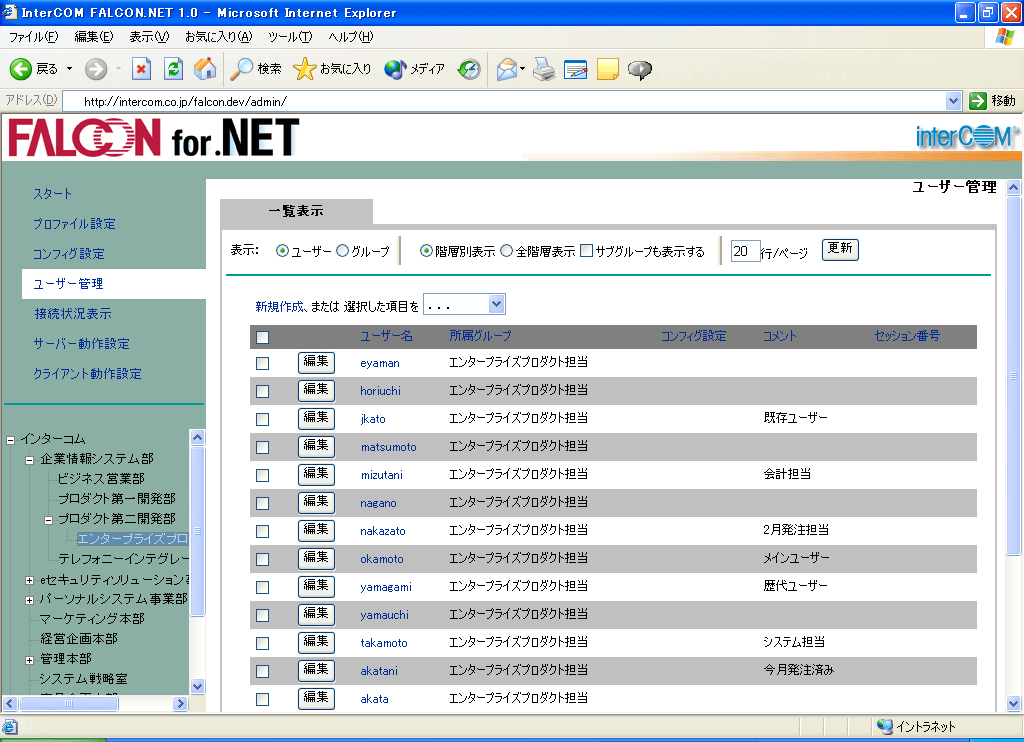
Task: Click the IE Back arrow icon
Action: click(20, 69)
